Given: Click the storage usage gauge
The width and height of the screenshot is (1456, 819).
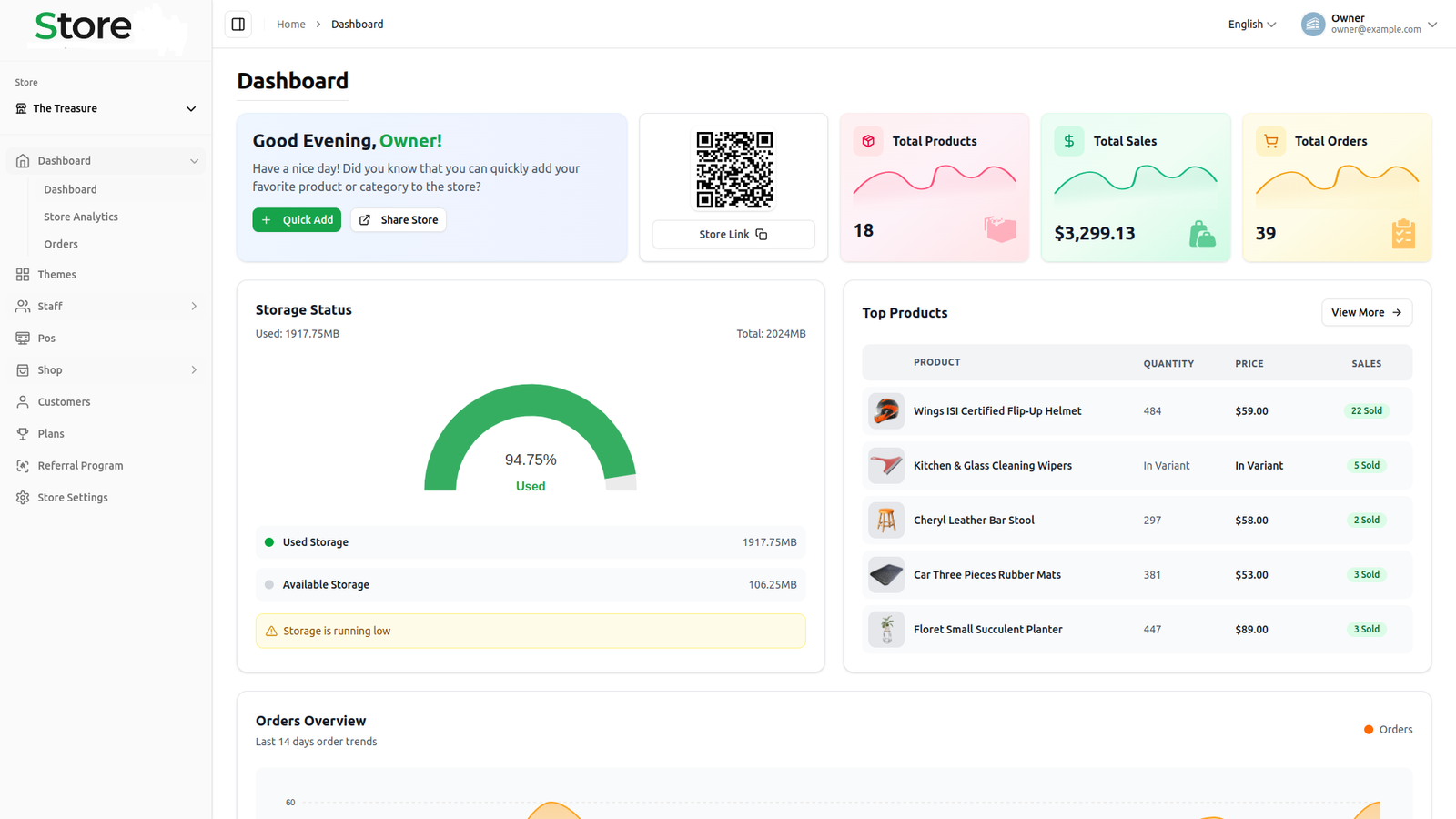Looking at the screenshot, I should click(531, 441).
